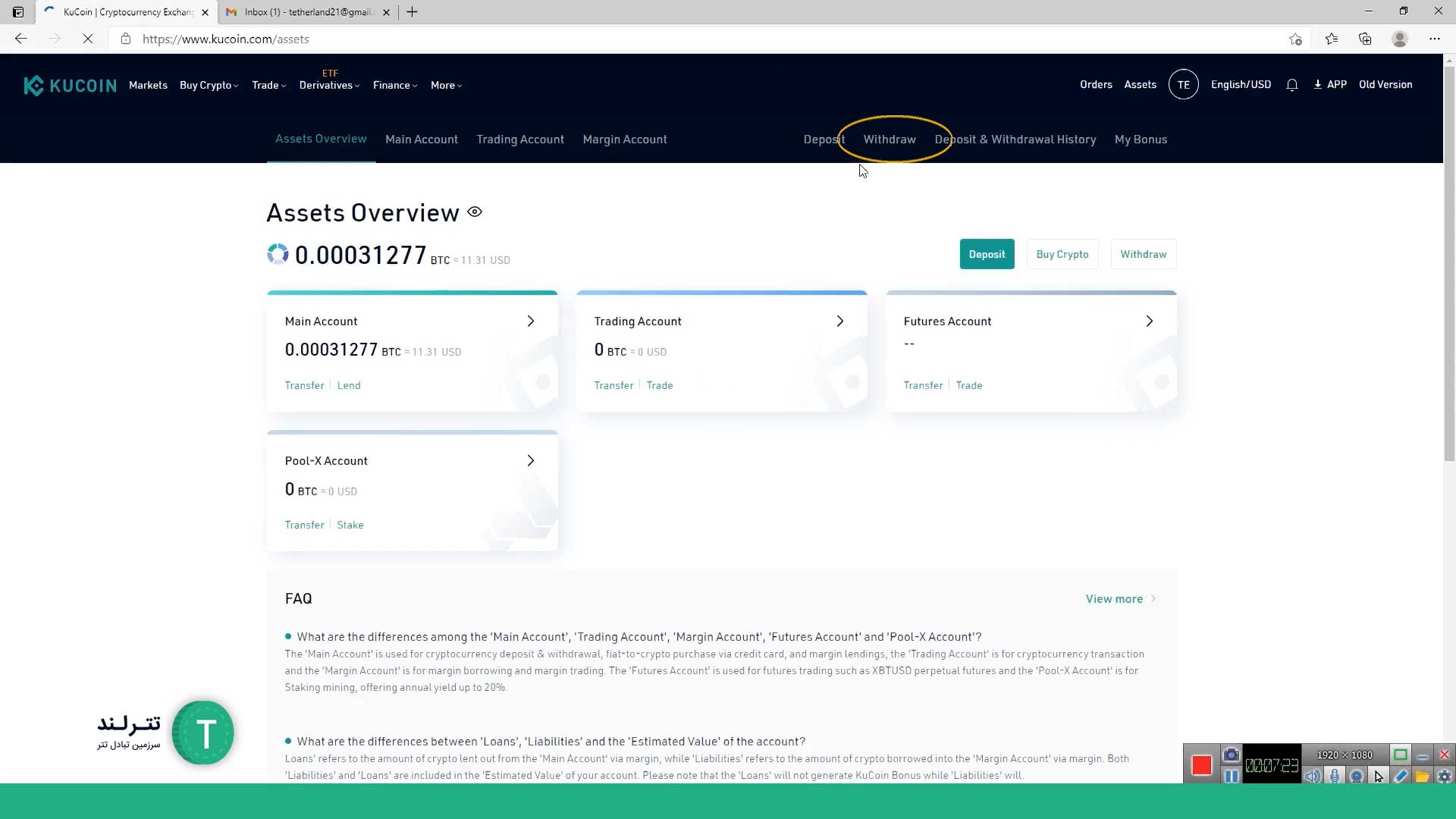Toggle recorder microphone icon
The width and height of the screenshot is (1456, 819).
[1335, 776]
